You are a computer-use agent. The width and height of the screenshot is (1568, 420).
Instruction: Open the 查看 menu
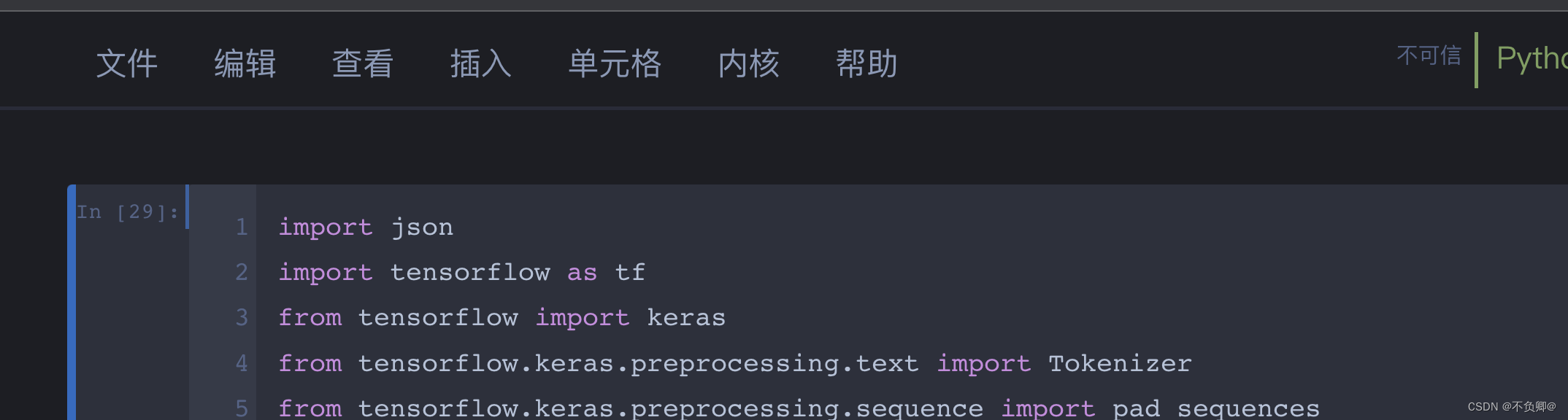coord(363,63)
